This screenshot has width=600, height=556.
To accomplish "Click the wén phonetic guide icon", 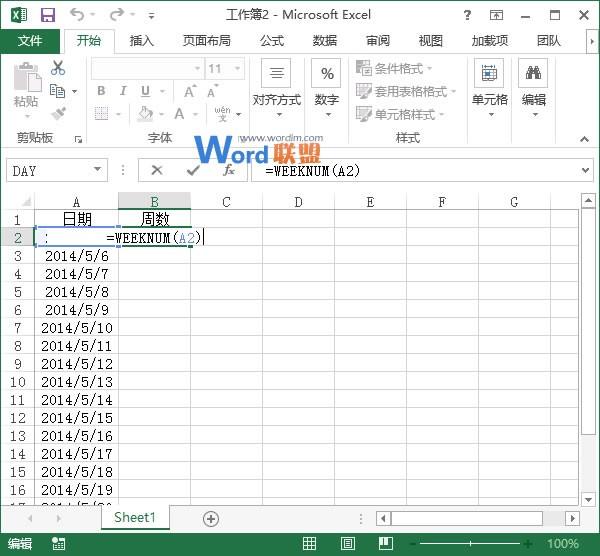I will (x=222, y=114).
